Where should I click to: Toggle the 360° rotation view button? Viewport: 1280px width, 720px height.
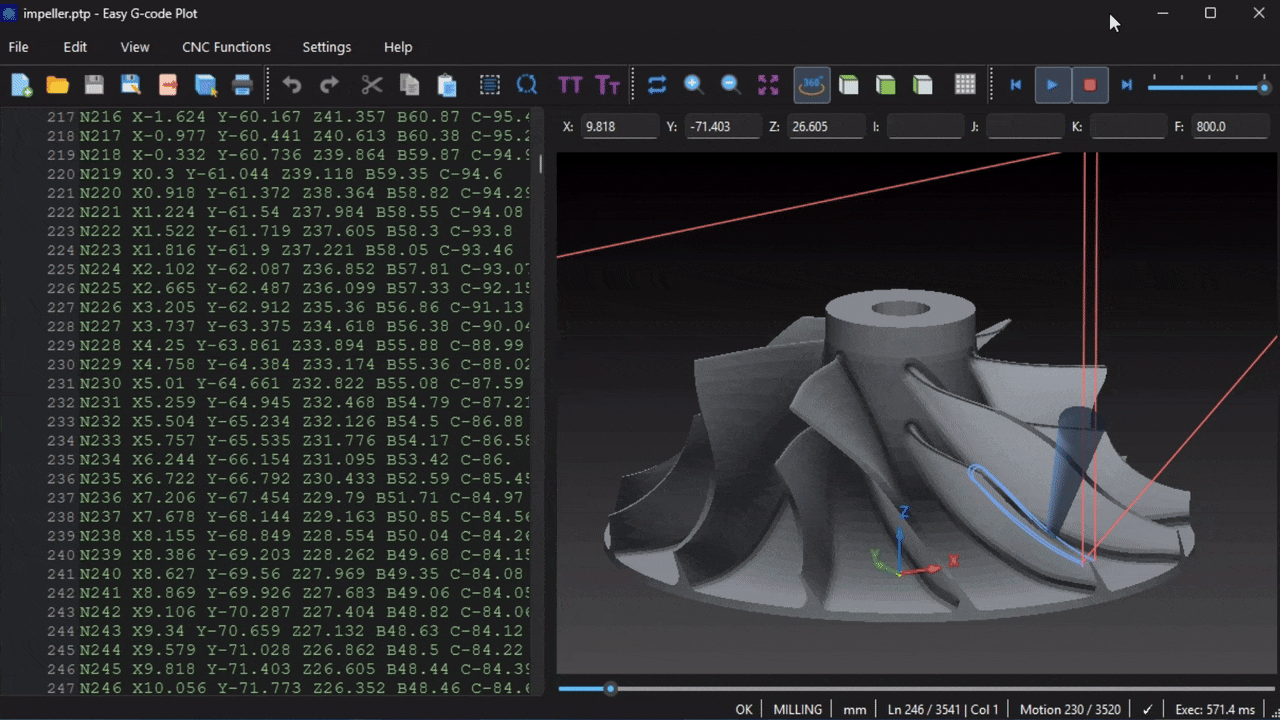click(812, 85)
